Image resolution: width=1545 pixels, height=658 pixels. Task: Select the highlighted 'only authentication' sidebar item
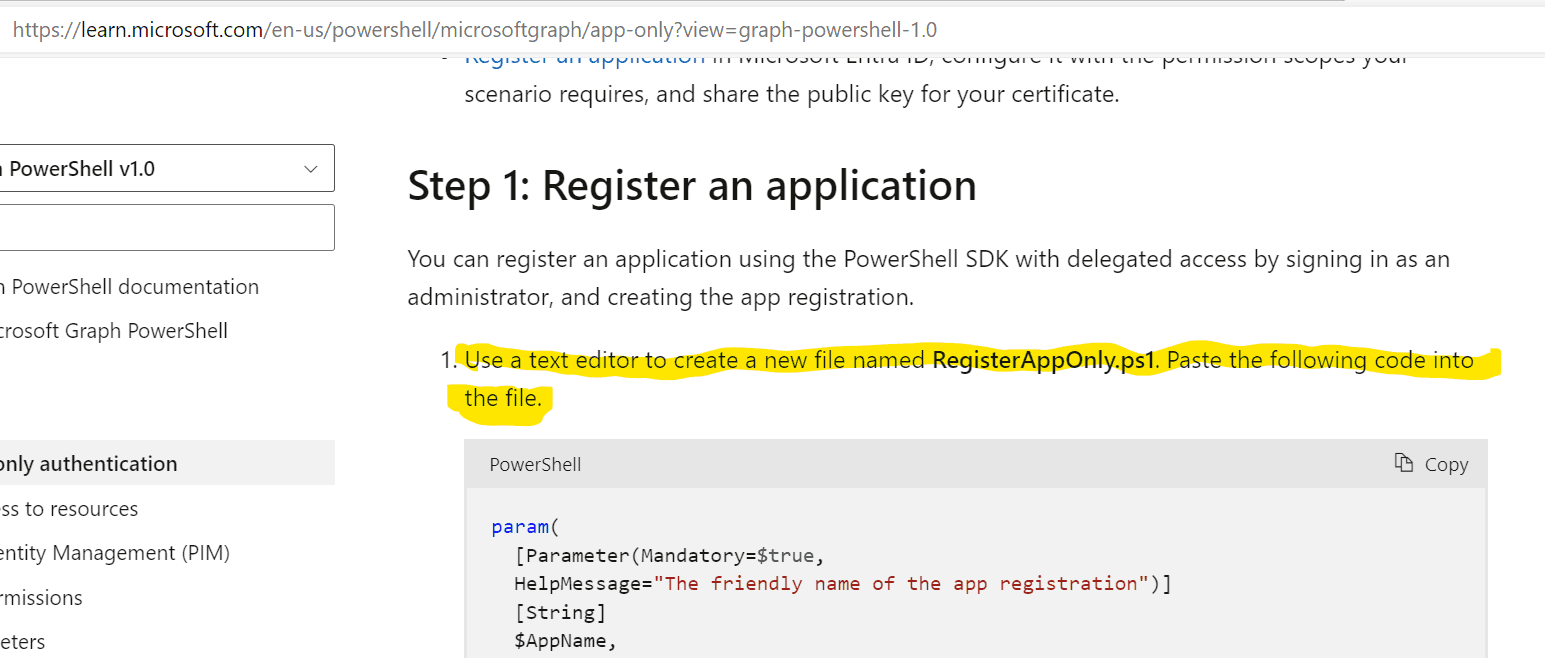tap(90, 464)
